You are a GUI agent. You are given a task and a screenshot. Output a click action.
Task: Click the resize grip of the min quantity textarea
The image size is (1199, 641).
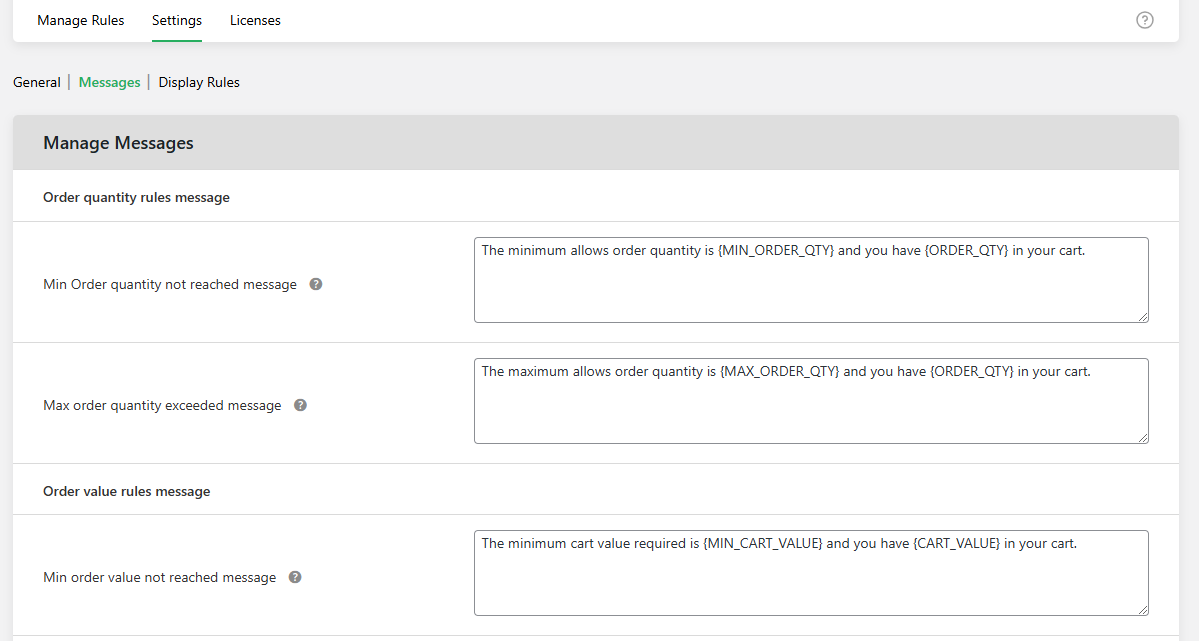pyautogui.click(x=1143, y=317)
